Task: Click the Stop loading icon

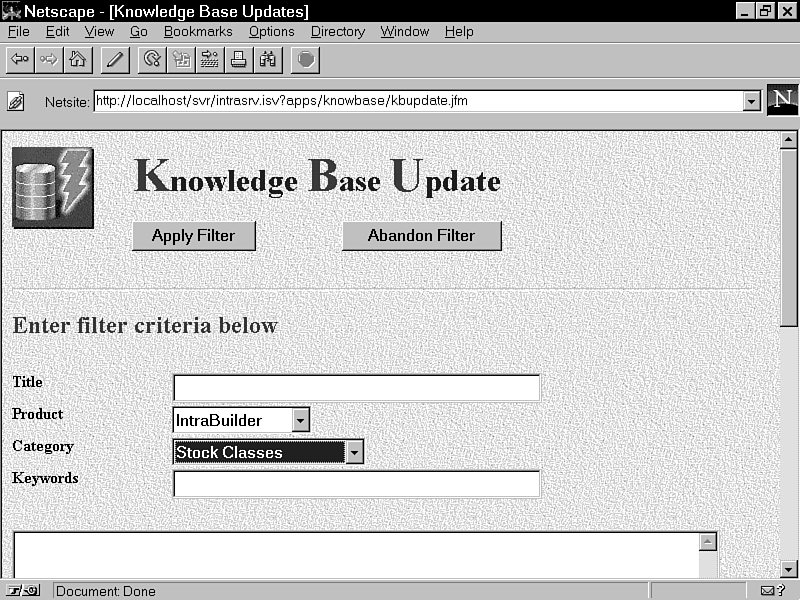Action: [x=306, y=60]
